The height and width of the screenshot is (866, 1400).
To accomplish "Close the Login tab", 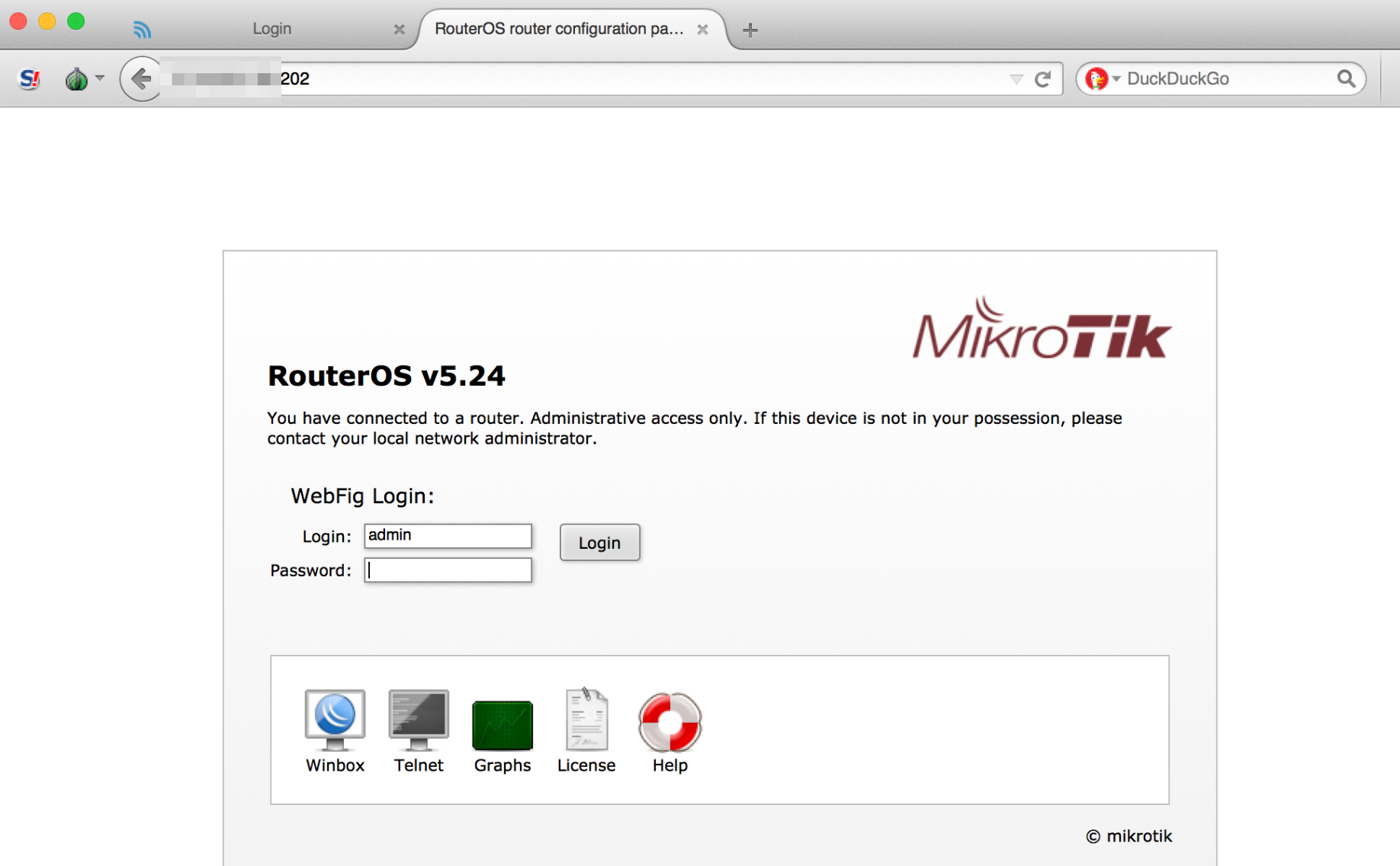I will [x=399, y=29].
